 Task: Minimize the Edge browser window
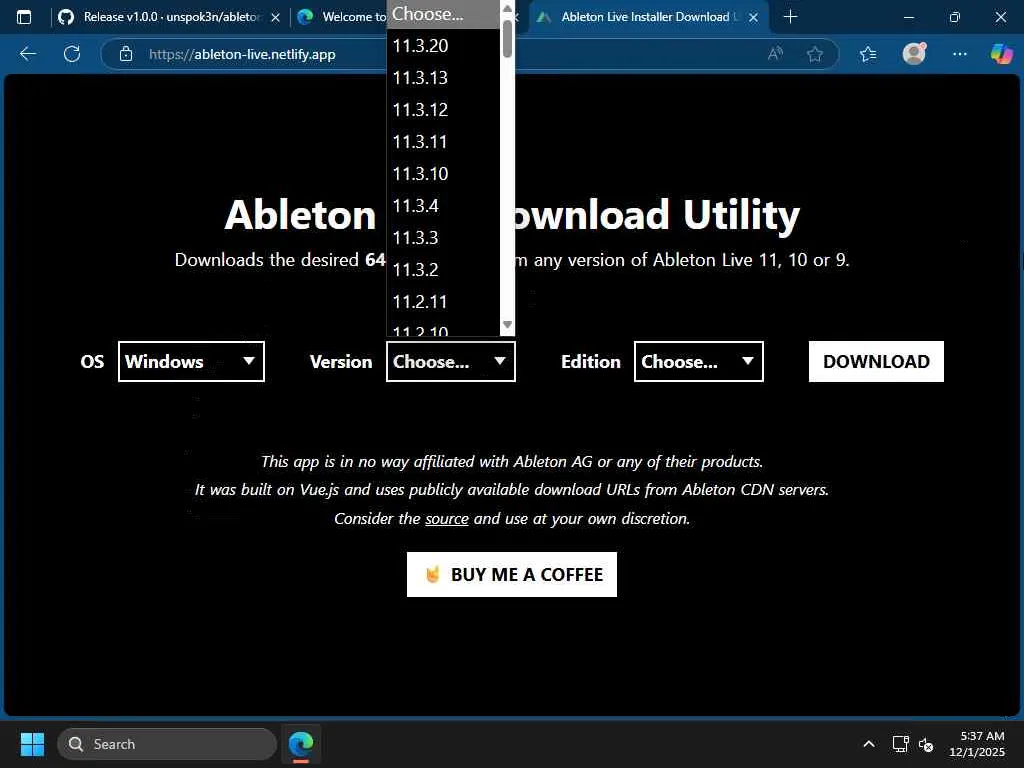click(908, 17)
